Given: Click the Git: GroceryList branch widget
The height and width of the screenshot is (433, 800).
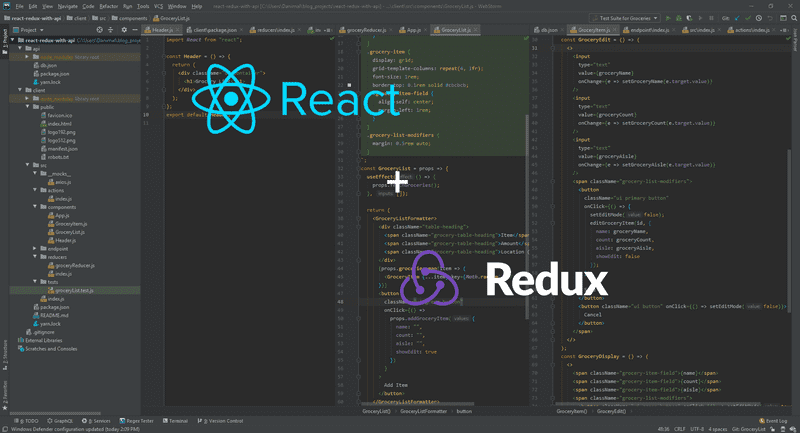Looking at the screenshot, I should click(748, 429).
